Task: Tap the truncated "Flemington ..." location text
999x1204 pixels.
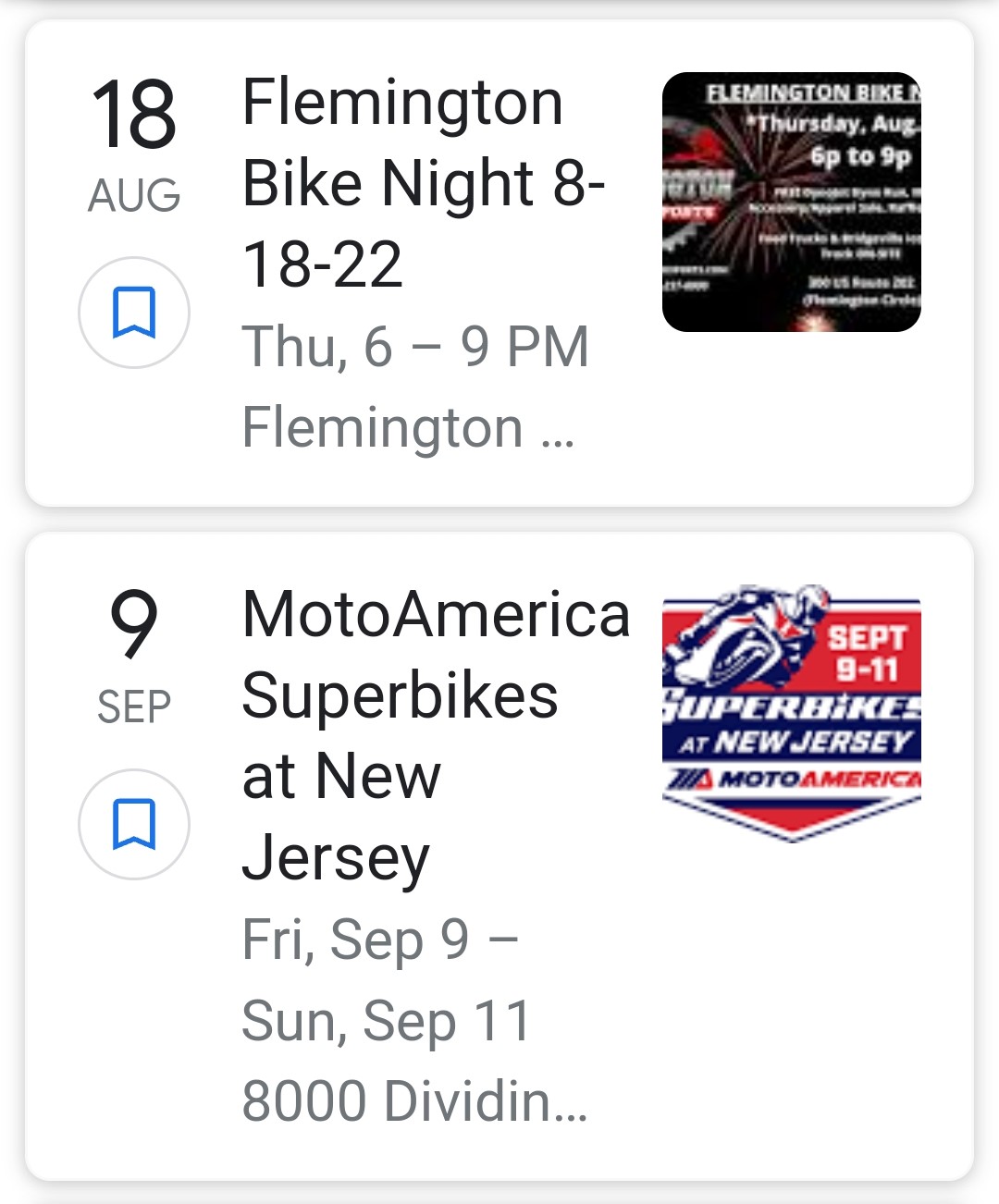Action: pos(408,428)
